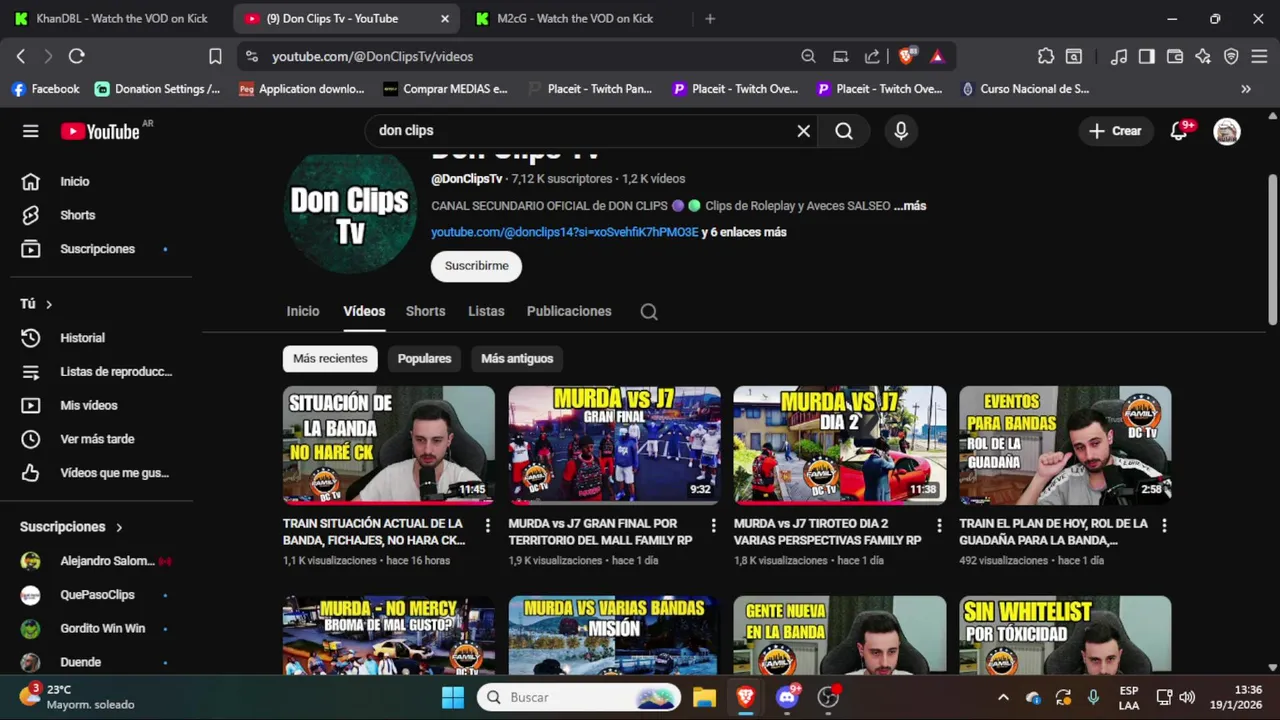The width and height of the screenshot is (1280, 720).
Task: Open Ver más tarde in sidebar
Action: [x=97, y=439]
